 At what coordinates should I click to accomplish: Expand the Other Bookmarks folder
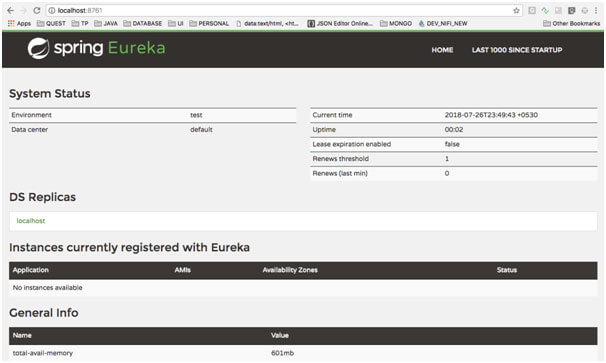coord(572,24)
